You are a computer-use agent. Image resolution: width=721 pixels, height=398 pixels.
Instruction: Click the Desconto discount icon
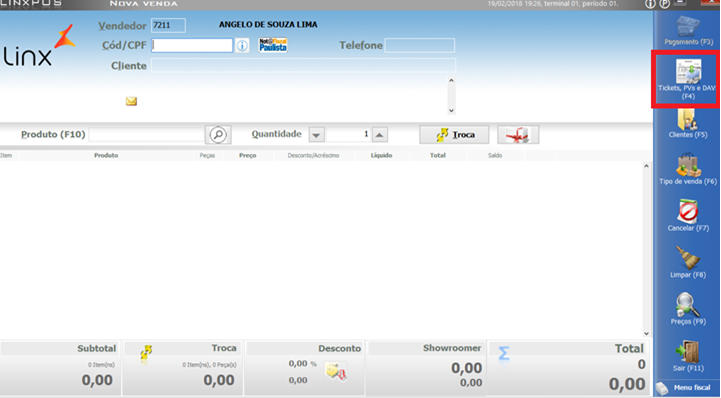tap(336, 371)
